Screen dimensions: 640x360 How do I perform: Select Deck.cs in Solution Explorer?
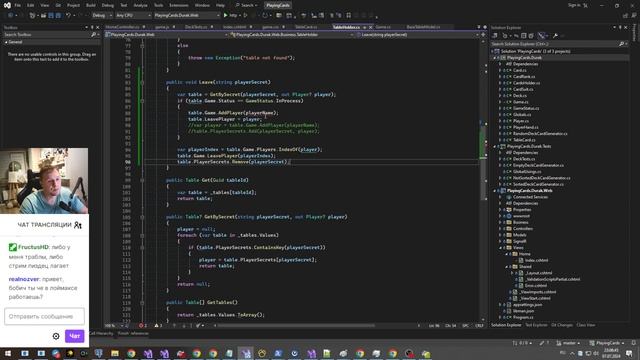point(520,96)
